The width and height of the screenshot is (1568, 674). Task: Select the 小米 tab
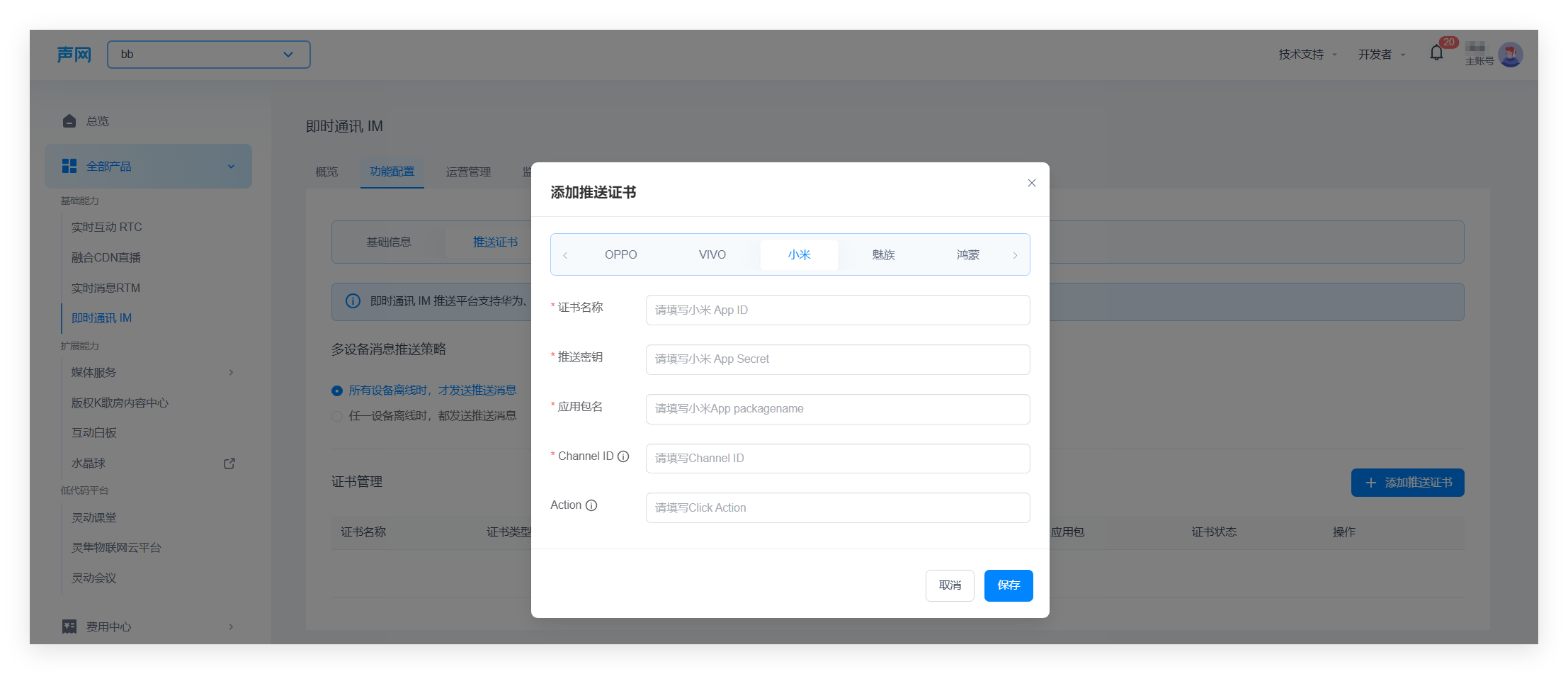(x=799, y=254)
